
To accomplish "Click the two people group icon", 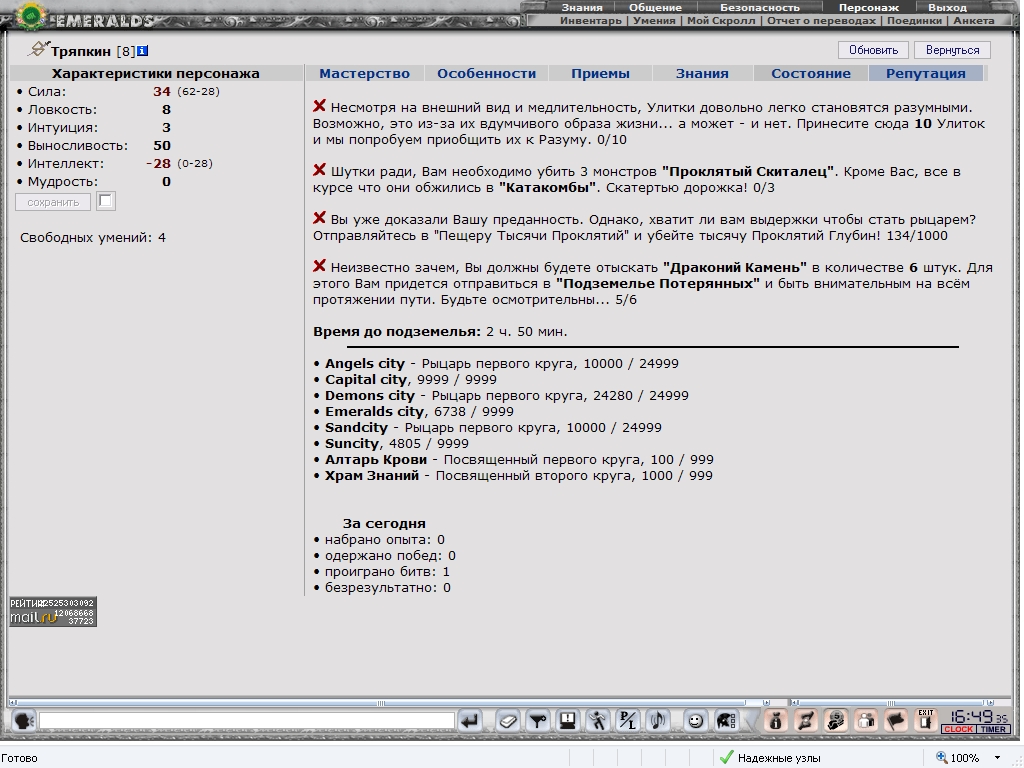I will pos(866,721).
